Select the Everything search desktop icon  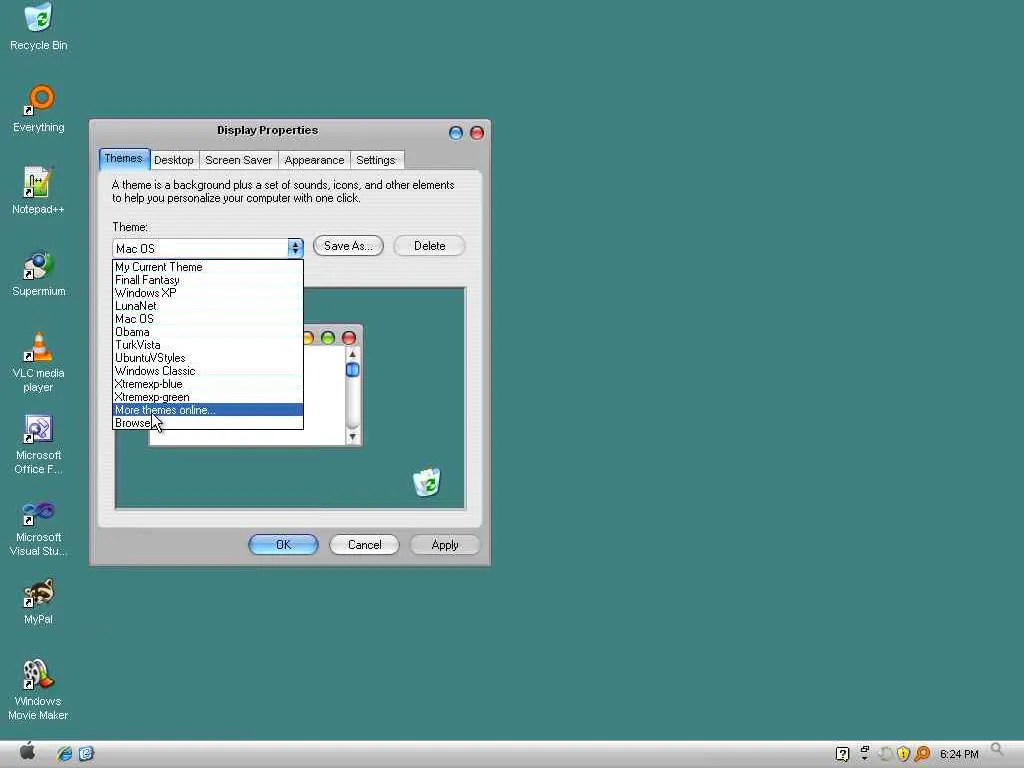coord(39,108)
